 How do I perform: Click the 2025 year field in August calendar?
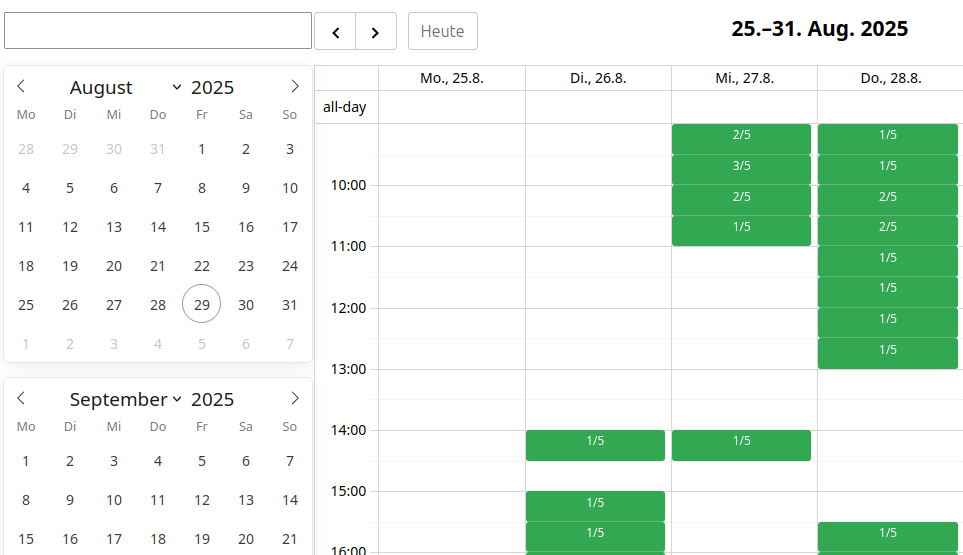click(212, 88)
